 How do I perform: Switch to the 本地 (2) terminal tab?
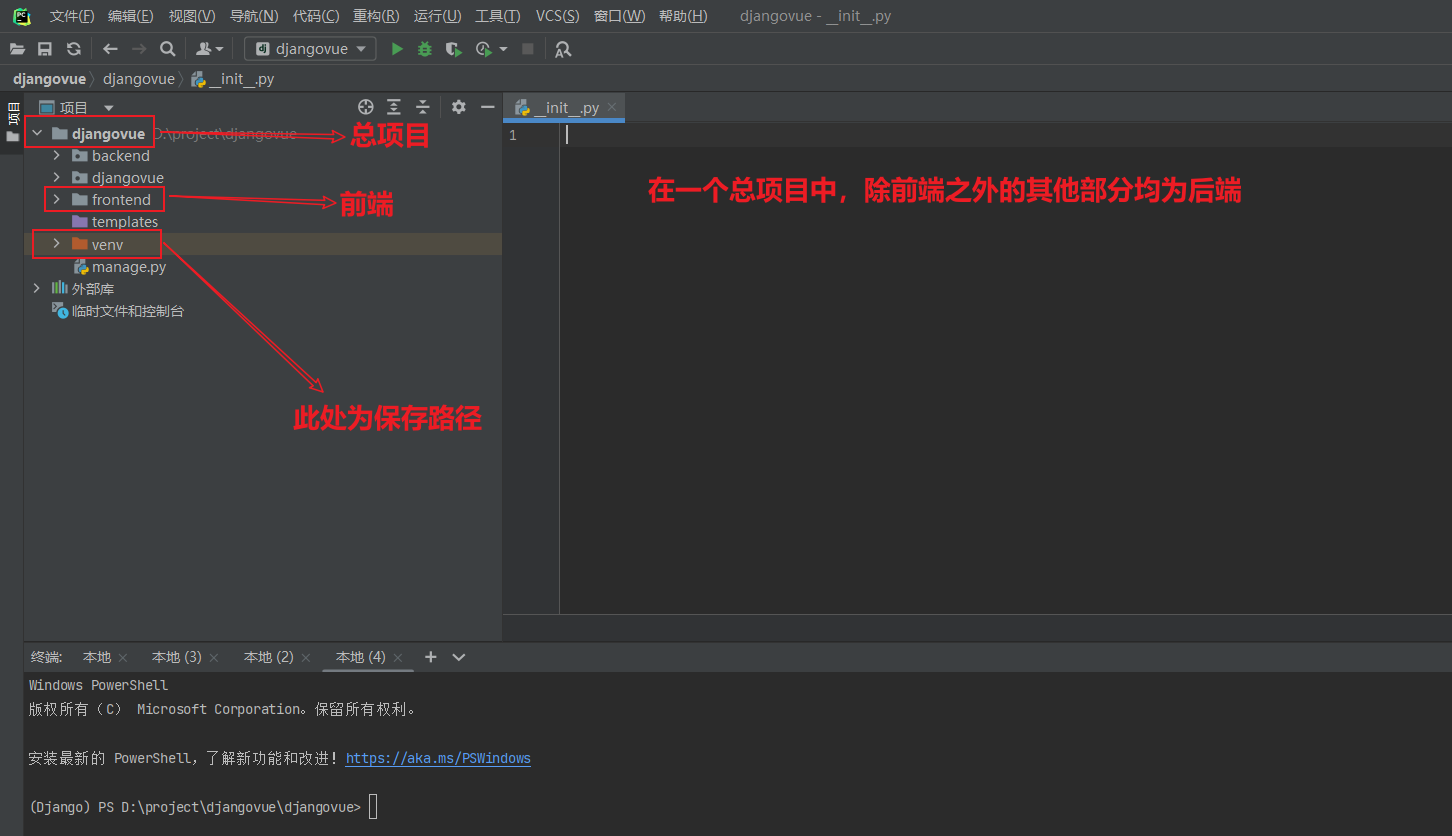click(x=266, y=657)
